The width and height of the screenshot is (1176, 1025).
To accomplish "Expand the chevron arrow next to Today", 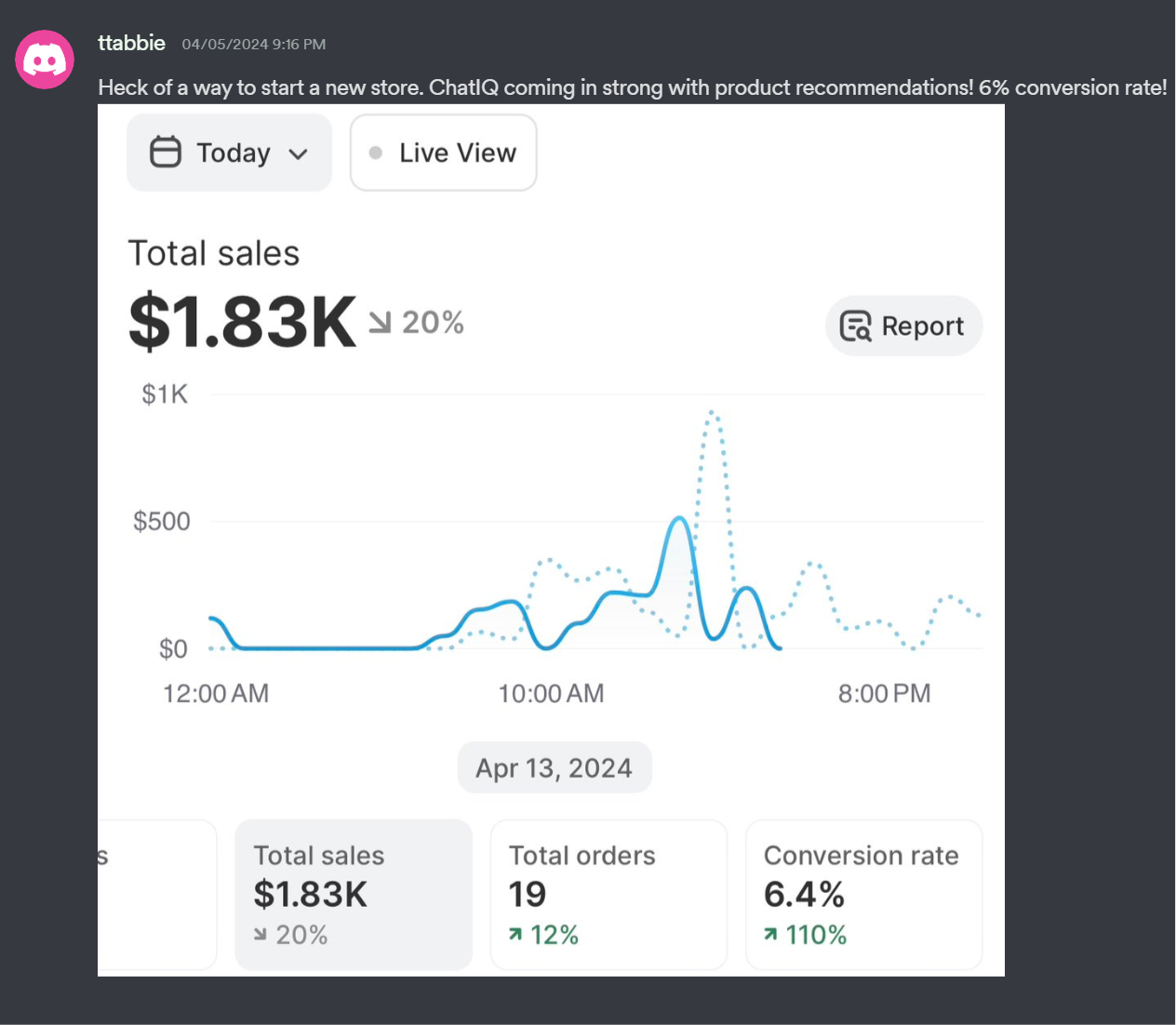I will click(299, 154).
